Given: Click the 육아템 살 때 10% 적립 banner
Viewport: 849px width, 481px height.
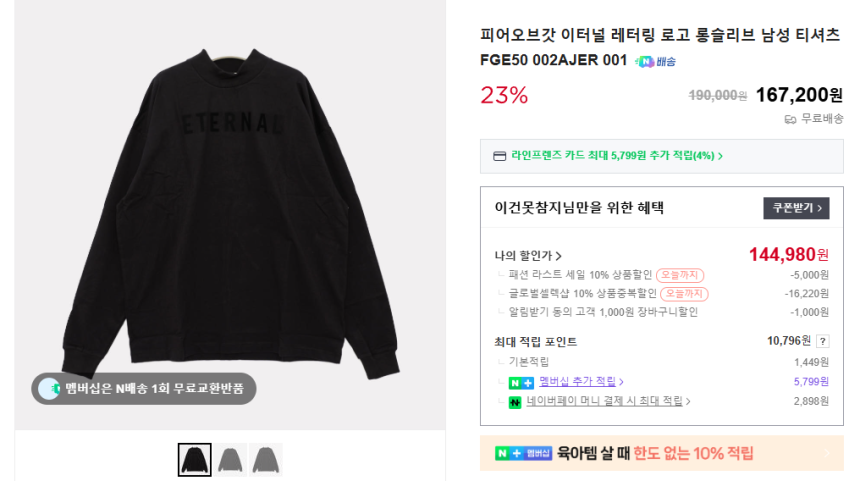Looking at the screenshot, I should pyautogui.click(x=661, y=454).
